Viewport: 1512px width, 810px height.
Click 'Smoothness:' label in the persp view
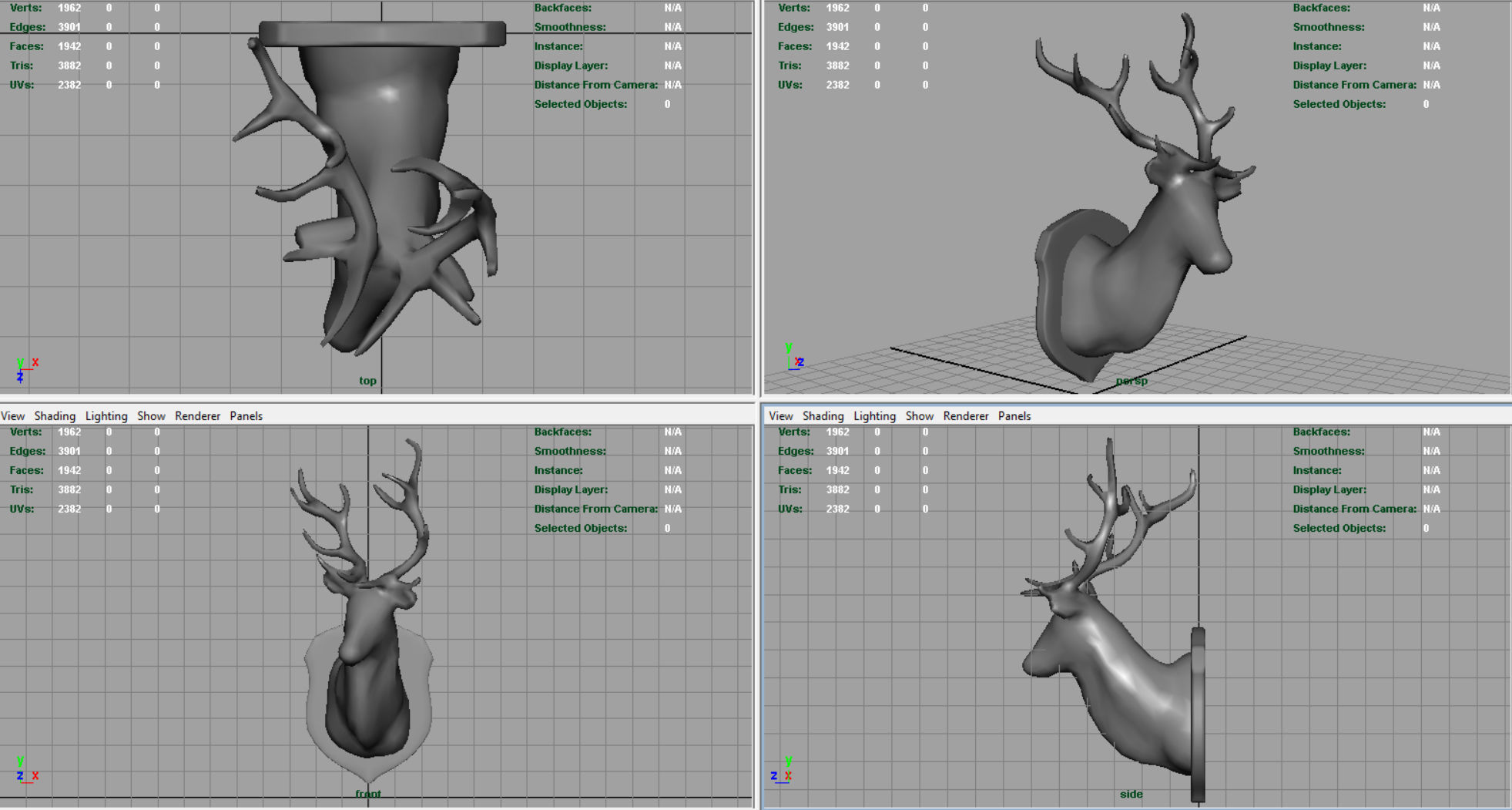point(1329,27)
